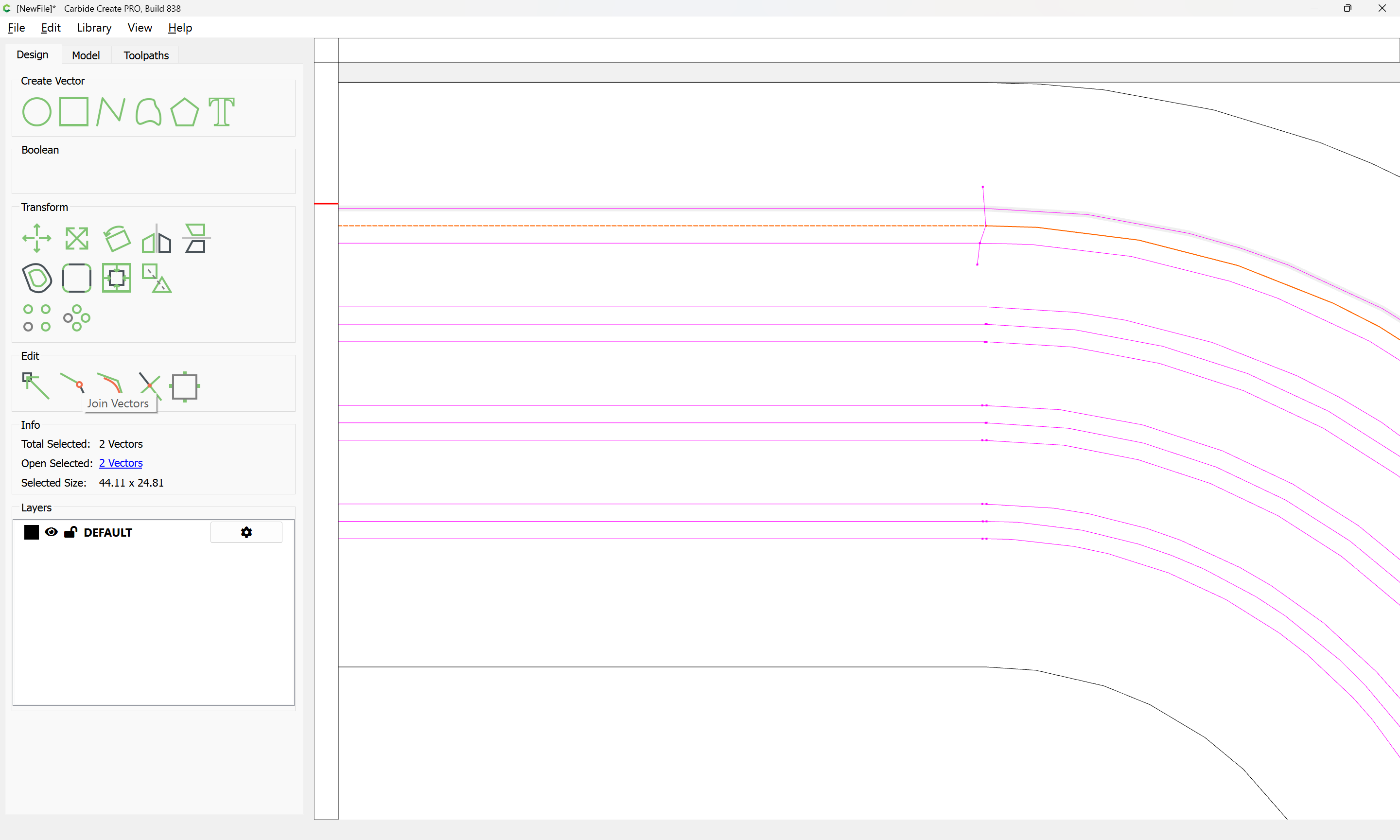Viewport: 1400px width, 840px height.
Task: Switch to the Toolpaths tab
Action: 146,55
